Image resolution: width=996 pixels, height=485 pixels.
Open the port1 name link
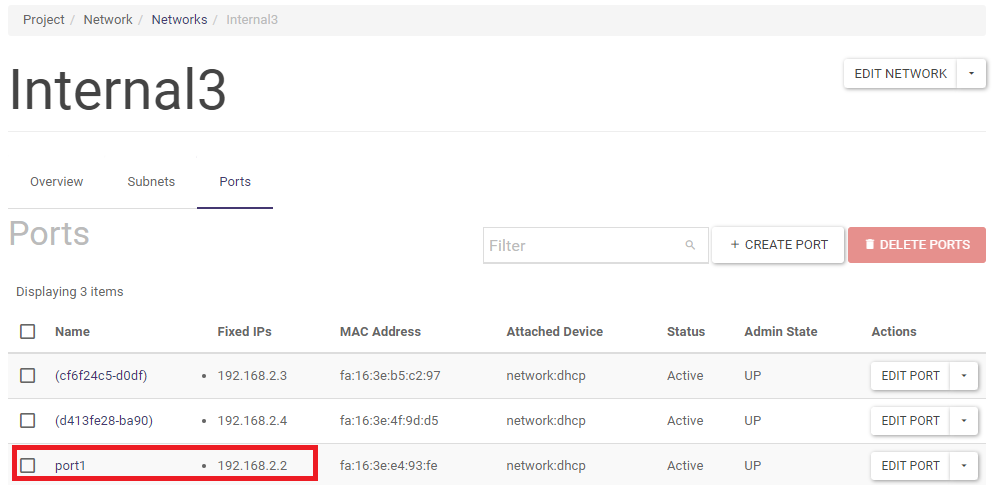click(x=70, y=465)
